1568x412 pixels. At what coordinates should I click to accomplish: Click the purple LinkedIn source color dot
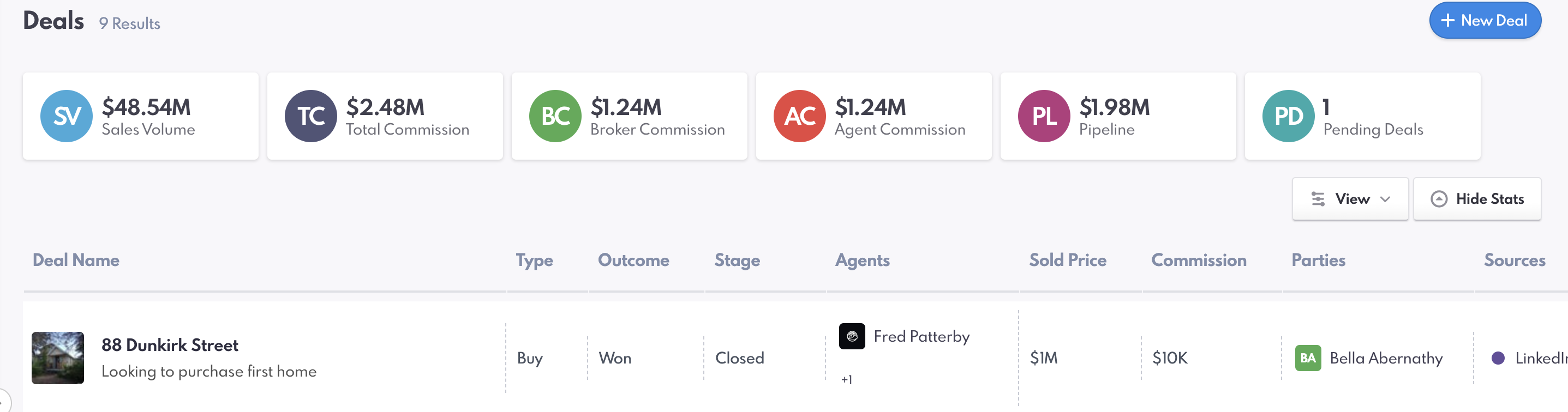pyautogui.click(x=1498, y=358)
